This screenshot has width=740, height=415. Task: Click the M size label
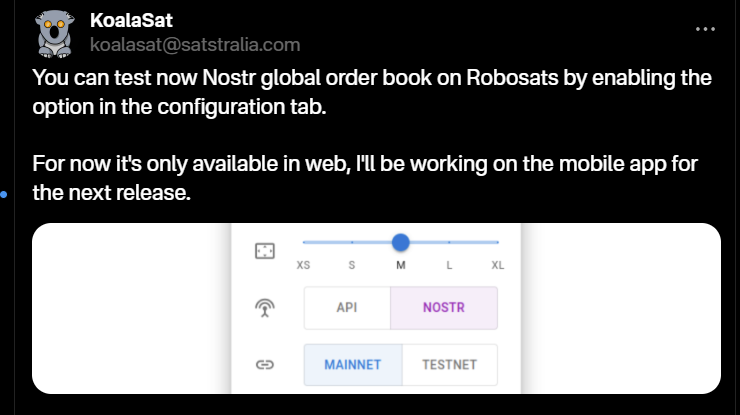401,265
